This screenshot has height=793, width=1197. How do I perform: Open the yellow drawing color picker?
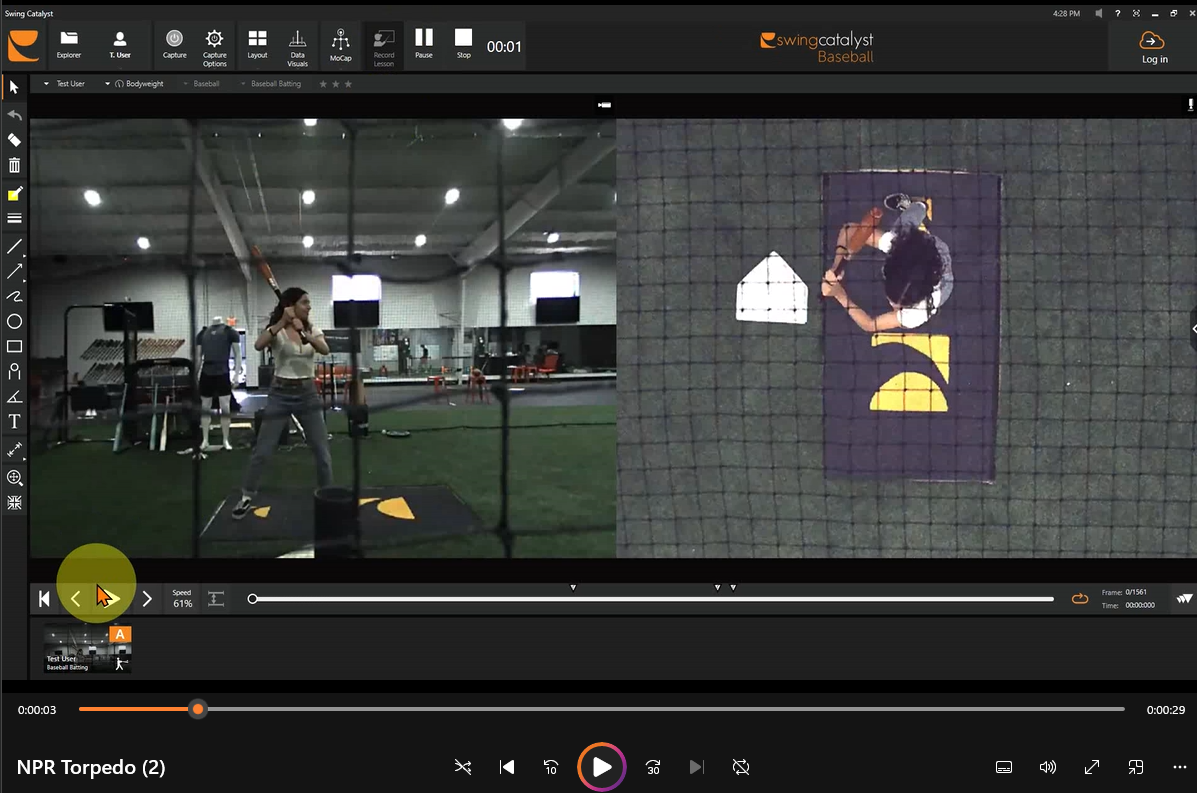click(x=14, y=194)
